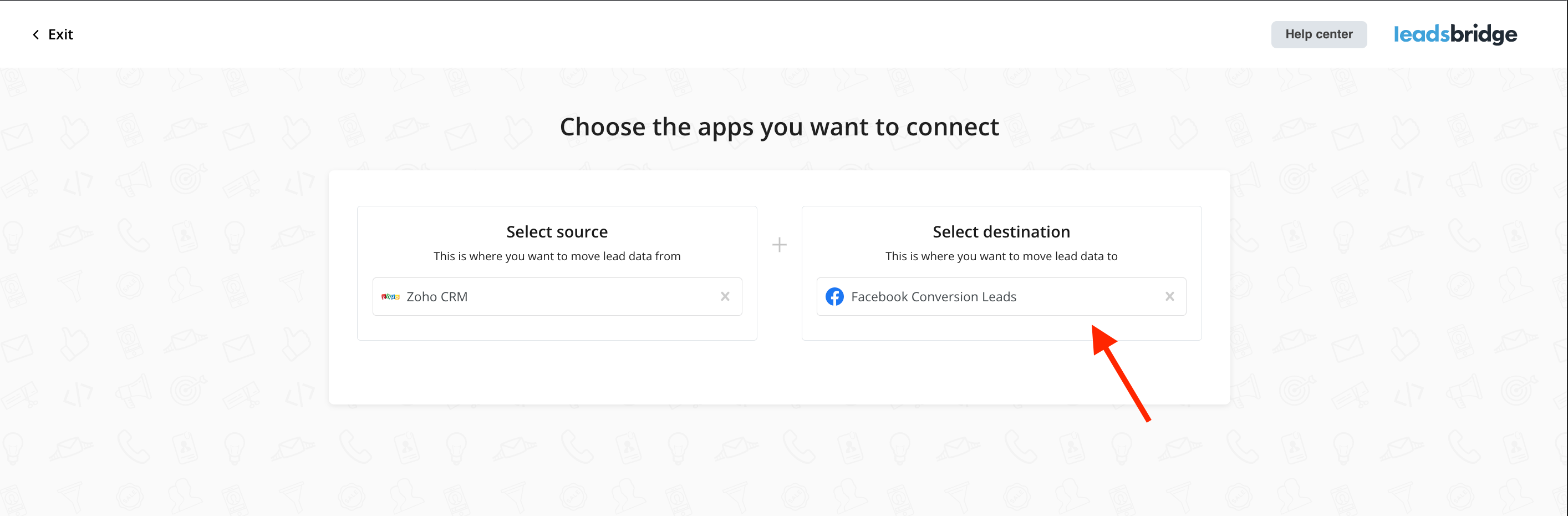Image resolution: width=1568 pixels, height=516 pixels.
Task: Click the Select destination heading
Action: point(1001,231)
